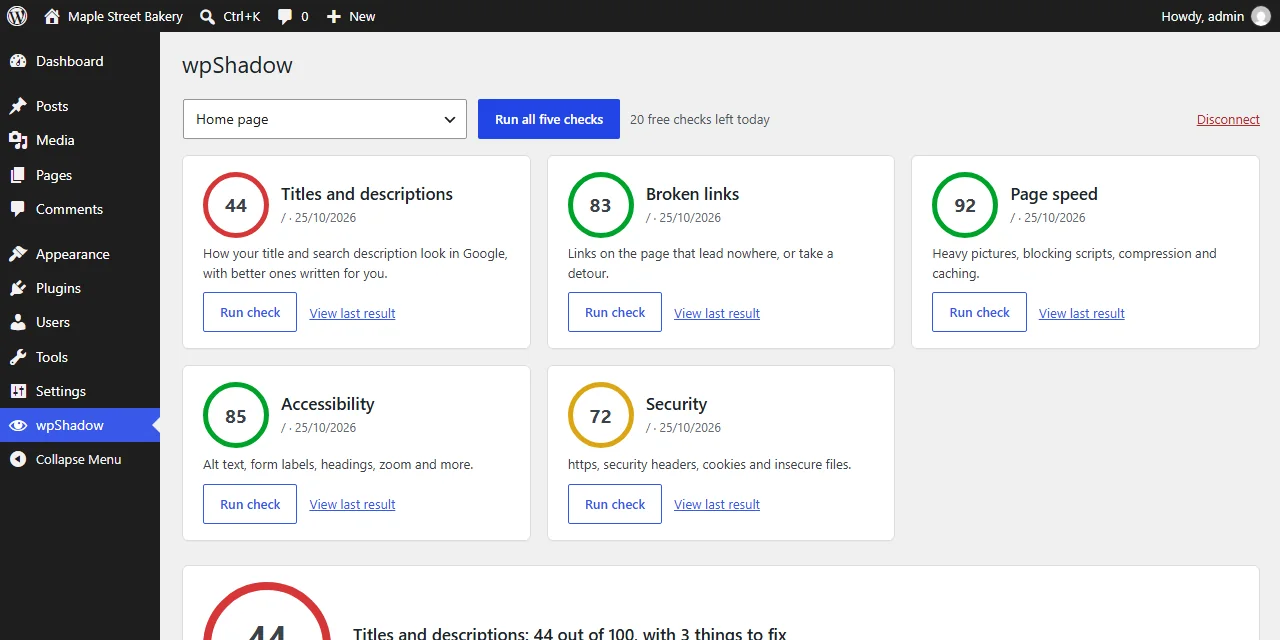This screenshot has width=1280, height=640.
Task: Click the admin avatar icon
Action: coord(1260,16)
